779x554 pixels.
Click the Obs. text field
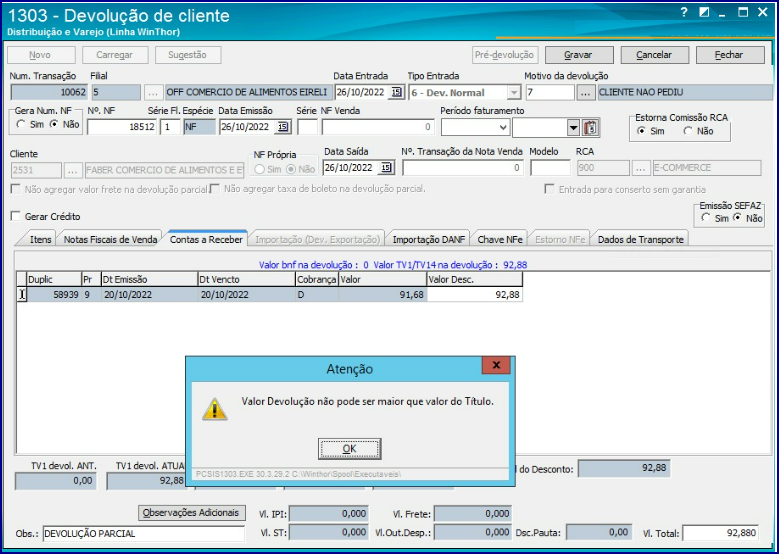pyautogui.click(x=144, y=534)
